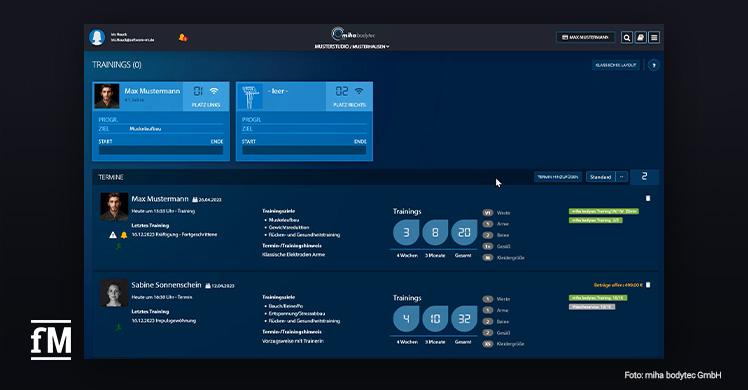Click the second green miha bodytec Training tag for Max
This screenshot has width=748, height=390.
[x=595, y=220]
